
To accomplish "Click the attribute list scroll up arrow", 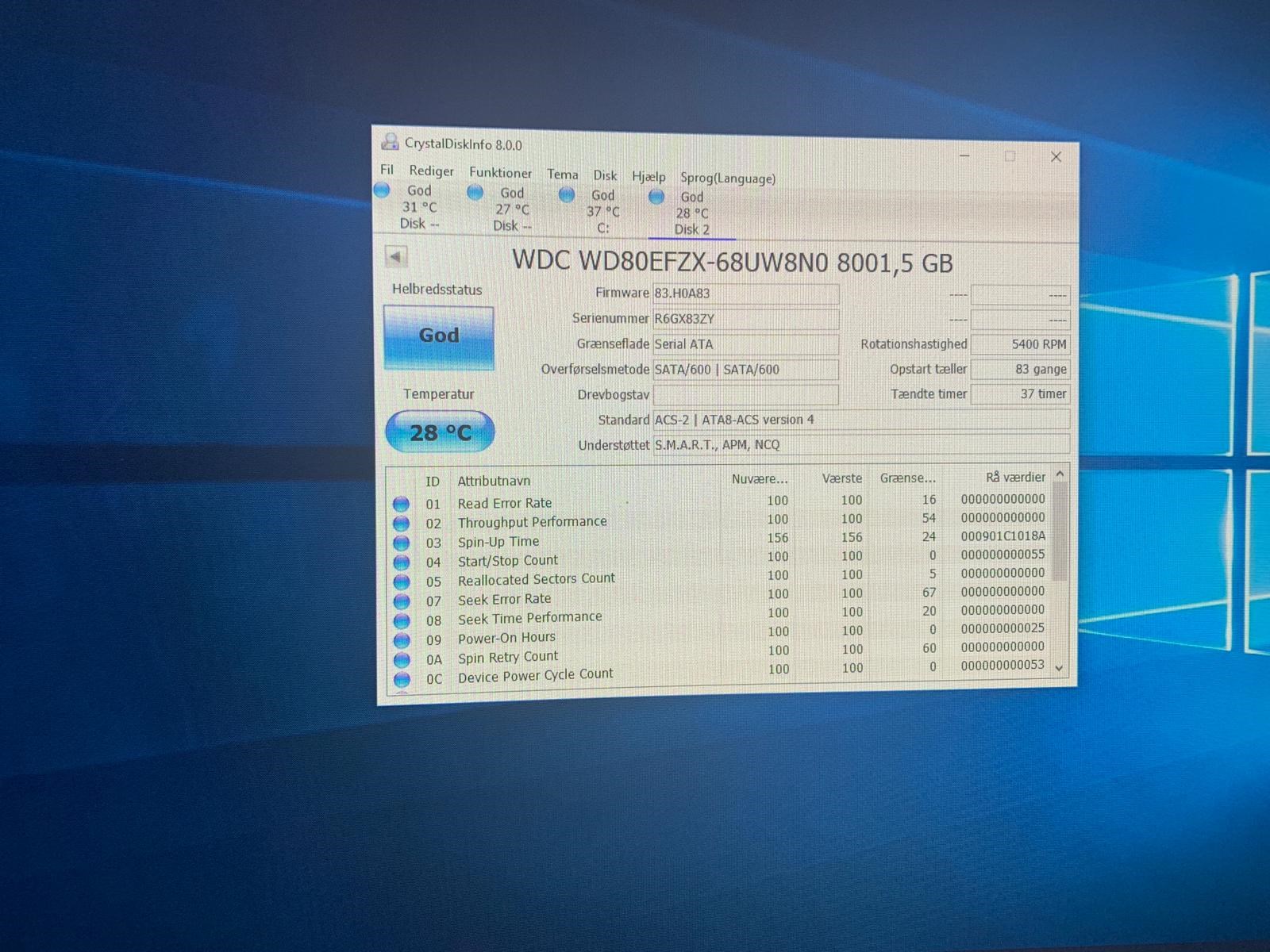I will click(x=1060, y=474).
